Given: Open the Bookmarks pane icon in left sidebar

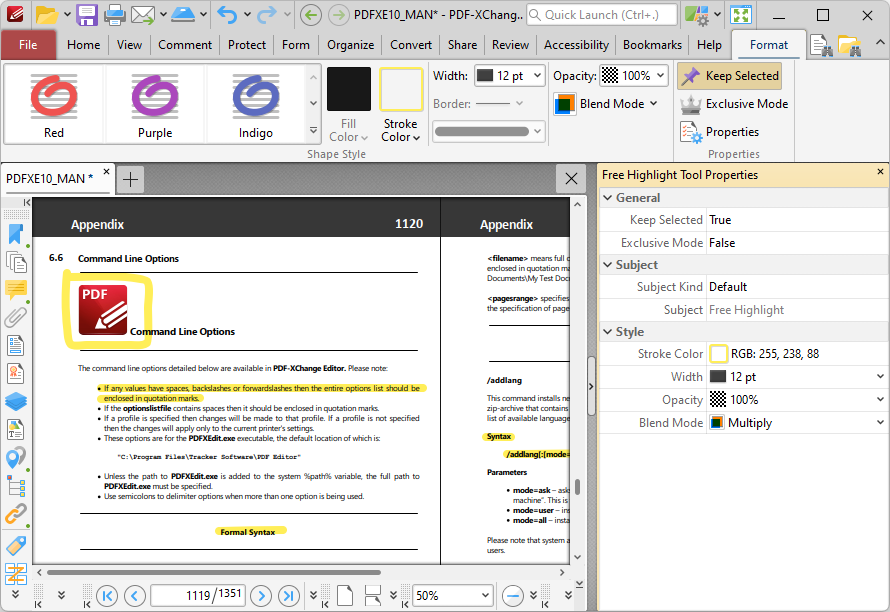Looking at the screenshot, I should point(15,234).
